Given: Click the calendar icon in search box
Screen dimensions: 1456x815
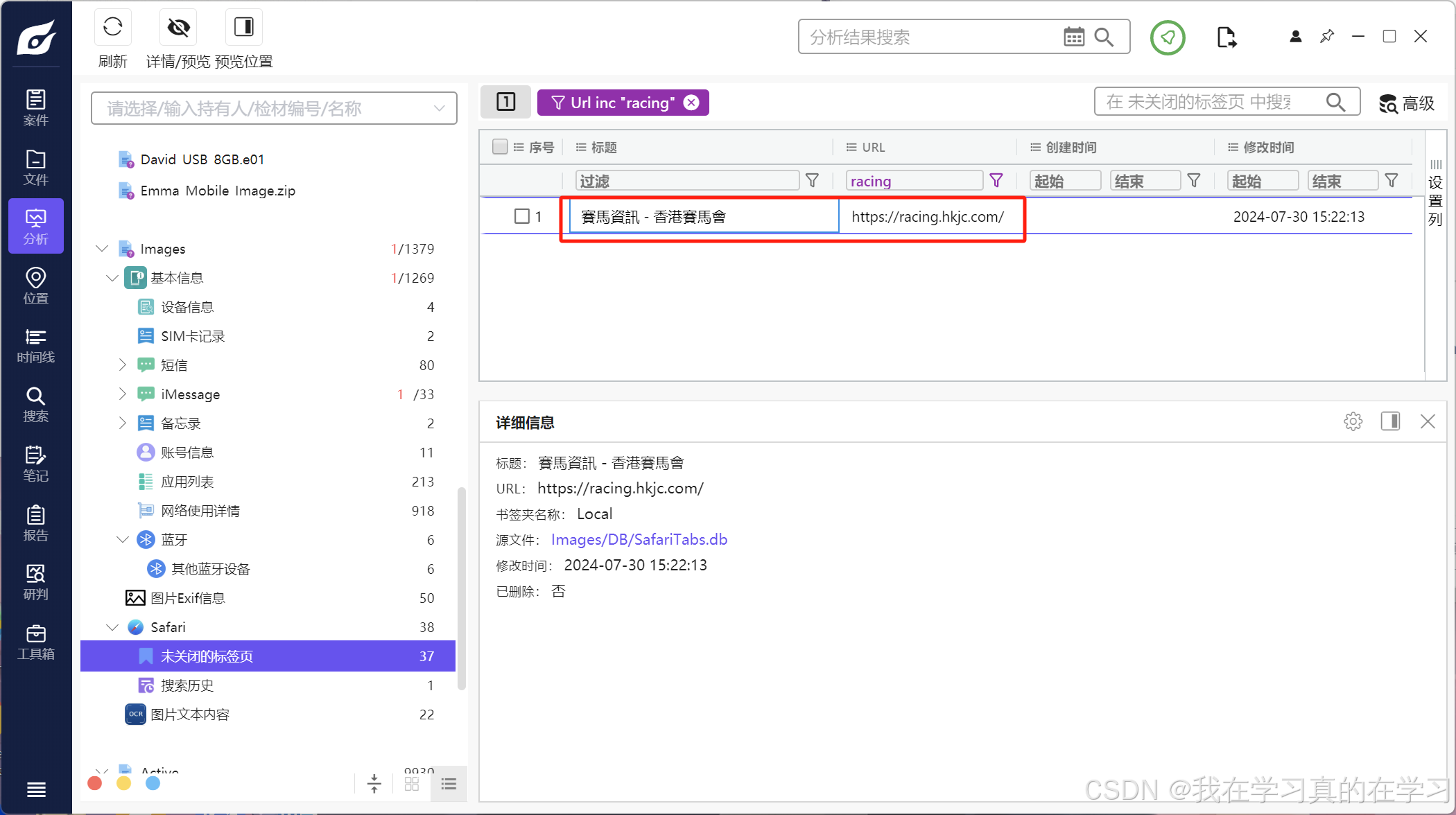Looking at the screenshot, I should (x=1073, y=37).
